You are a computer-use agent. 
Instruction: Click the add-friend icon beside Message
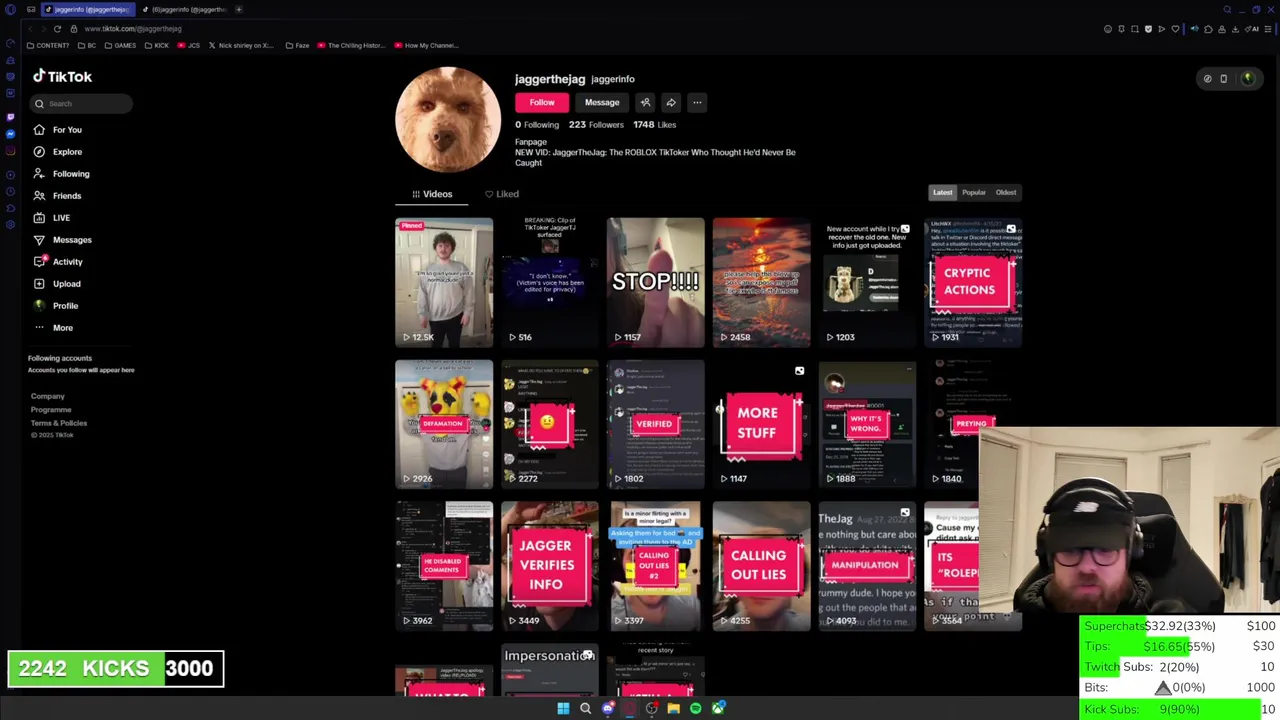coord(645,102)
